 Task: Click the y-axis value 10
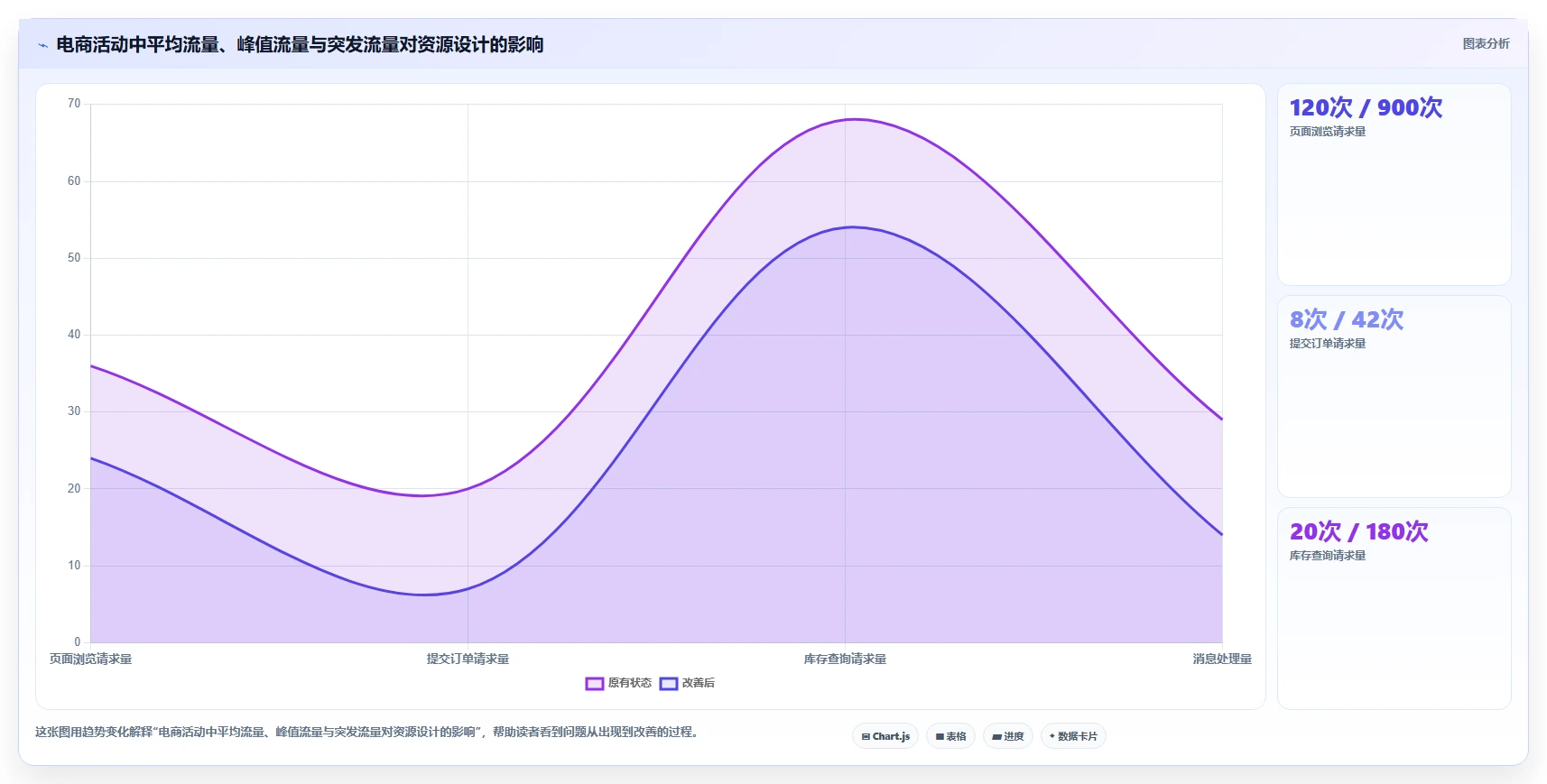(x=74, y=566)
